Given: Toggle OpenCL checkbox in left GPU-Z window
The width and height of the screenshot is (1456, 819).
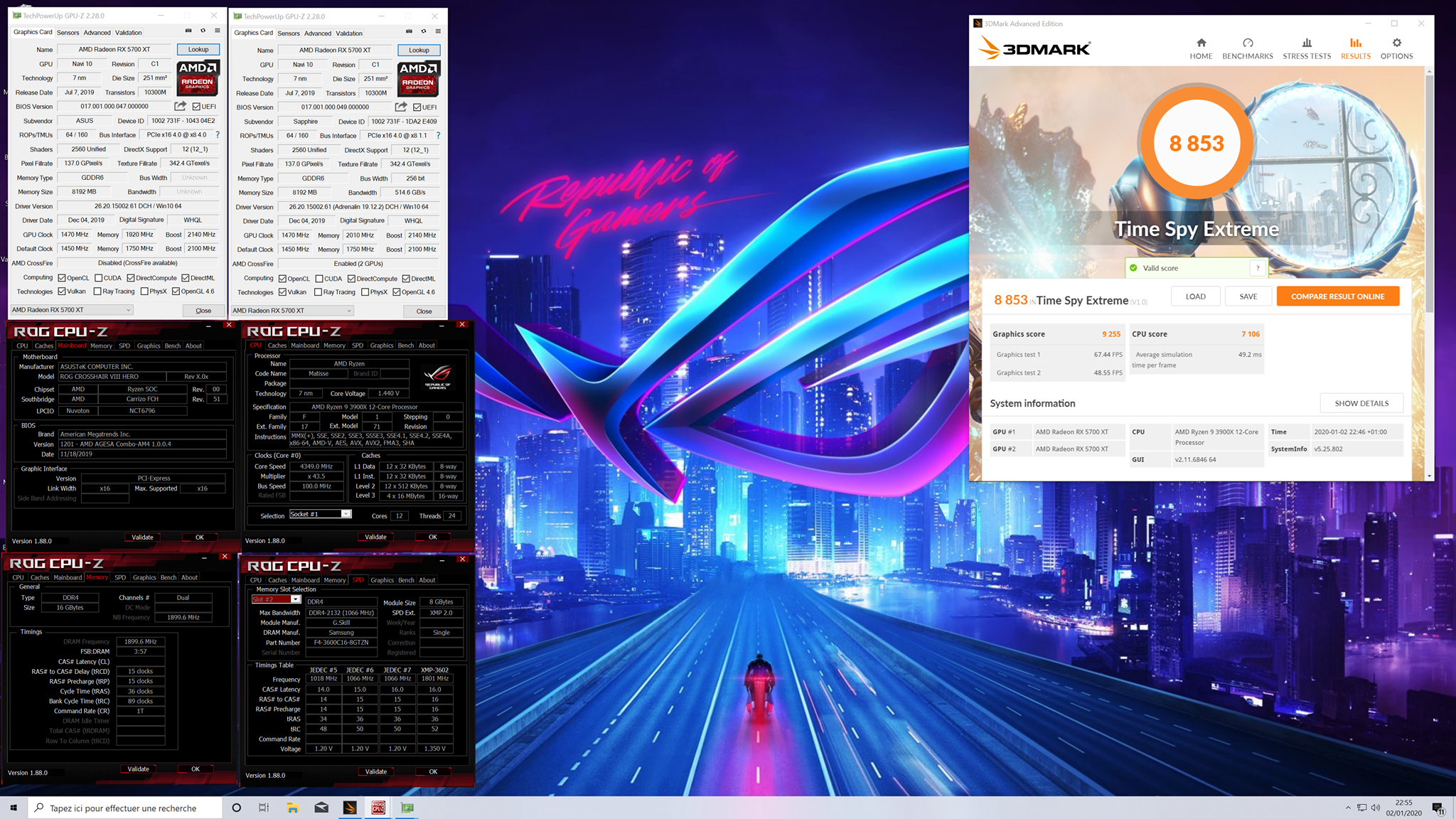Looking at the screenshot, I should [62, 278].
